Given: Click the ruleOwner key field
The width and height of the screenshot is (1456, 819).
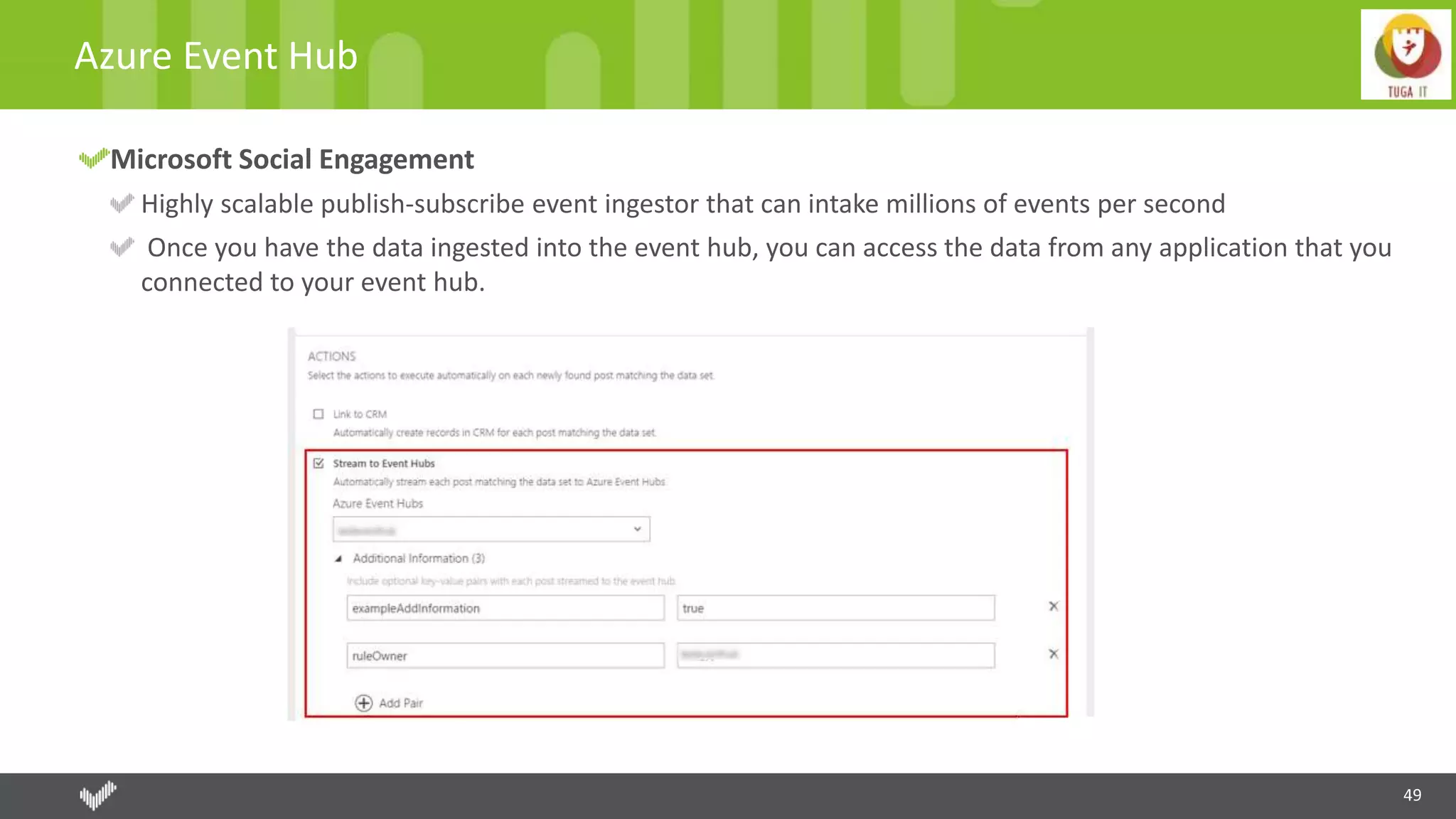Looking at the screenshot, I should [x=505, y=655].
